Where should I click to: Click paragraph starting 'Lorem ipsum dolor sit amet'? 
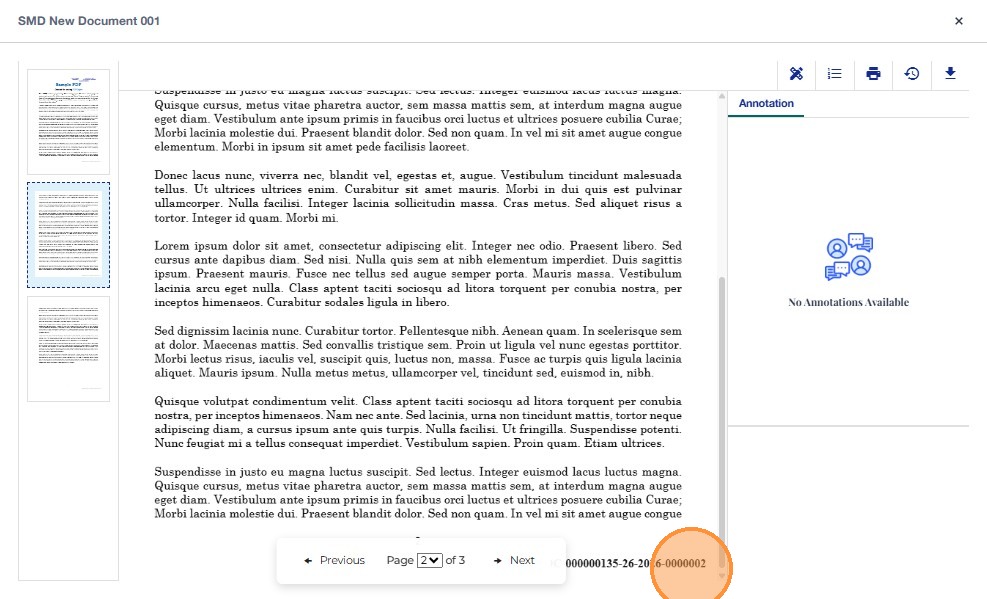pos(418,274)
